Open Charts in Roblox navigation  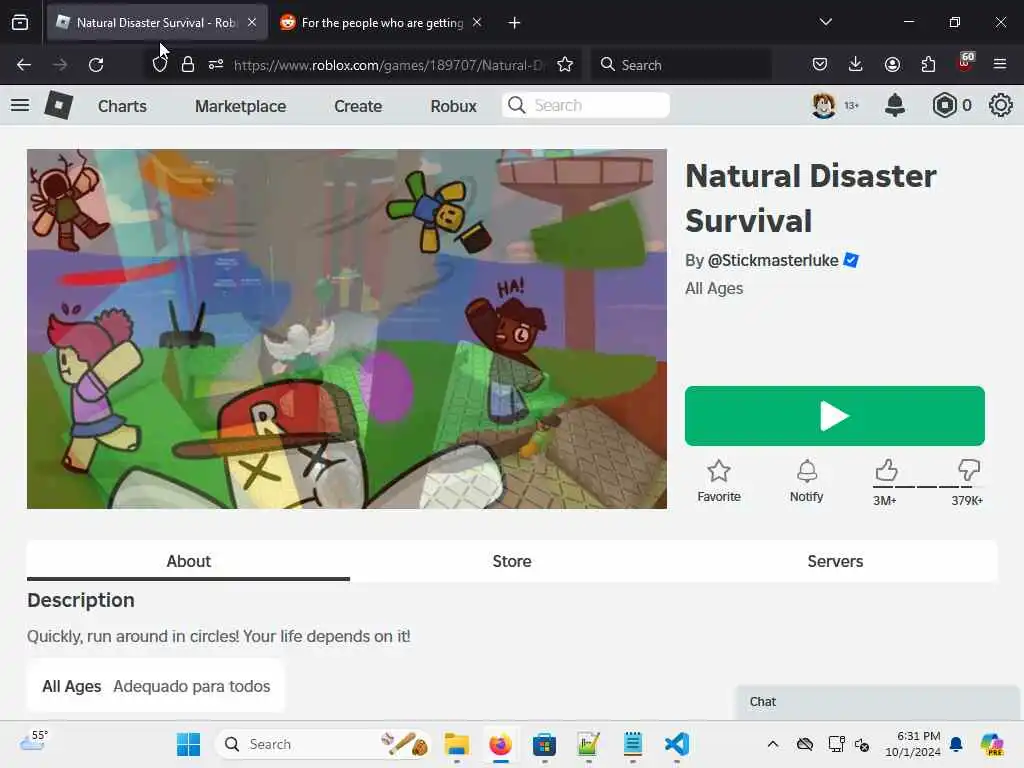click(x=122, y=106)
